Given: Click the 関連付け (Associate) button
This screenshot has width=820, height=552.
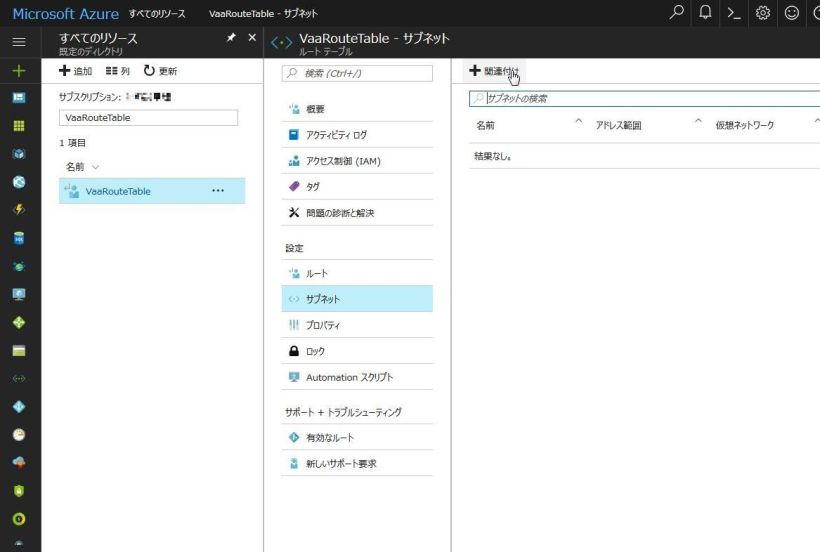Looking at the screenshot, I should (494, 71).
